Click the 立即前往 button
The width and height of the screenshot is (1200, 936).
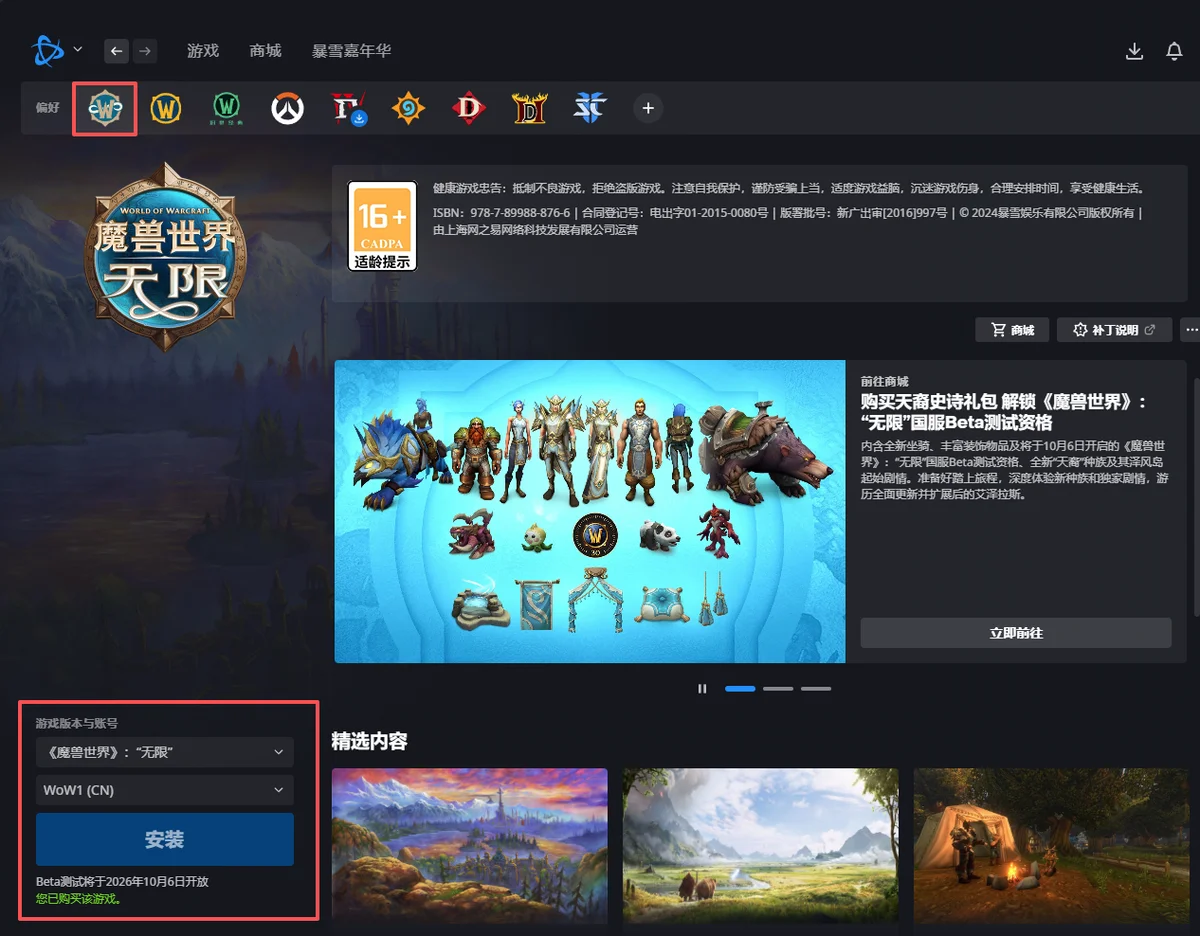click(1016, 633)
